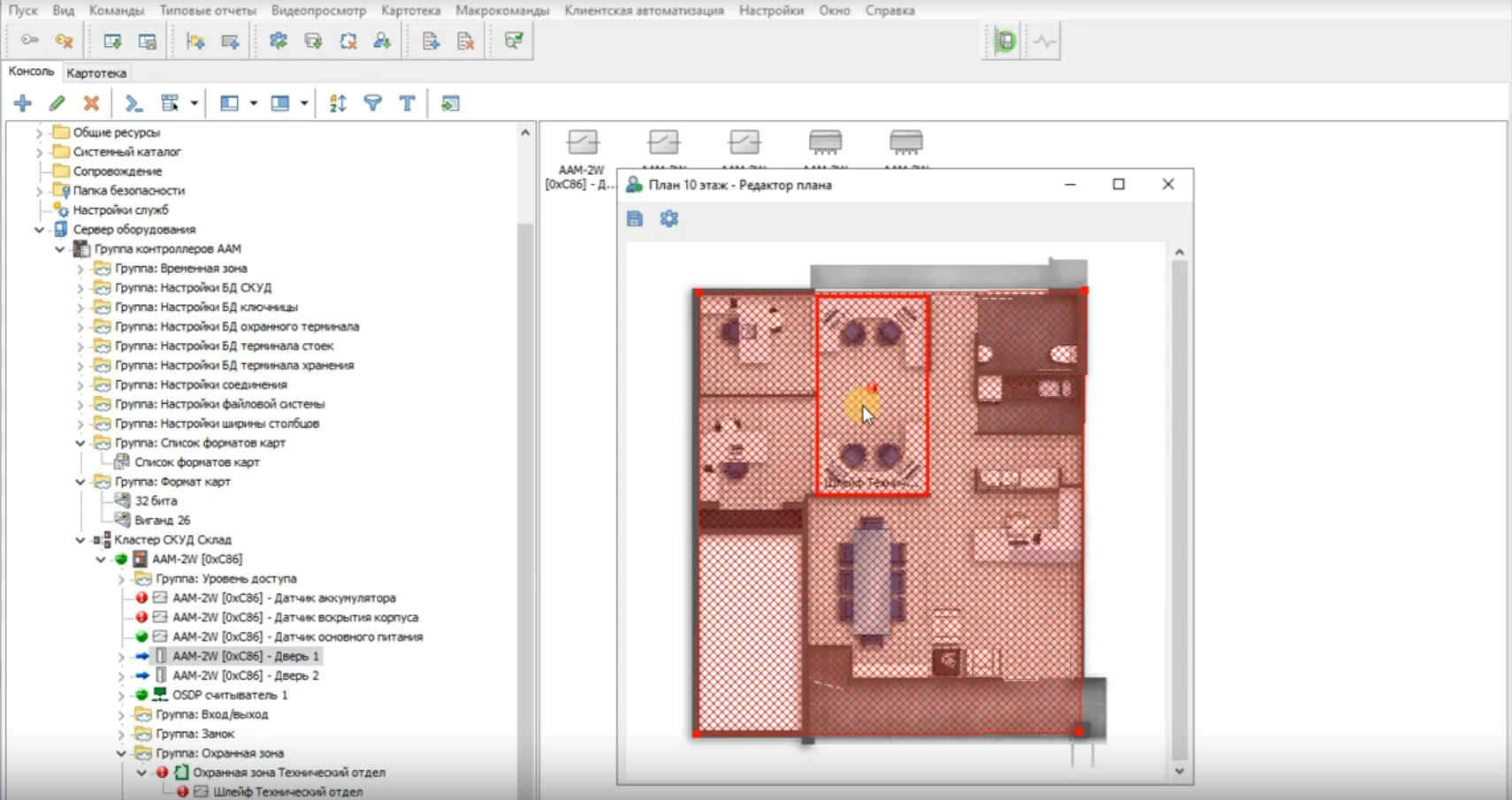The width and height of the screenshot is (1512, 800).
Task: Click the blue plus add icon
Action: point(23,103)
